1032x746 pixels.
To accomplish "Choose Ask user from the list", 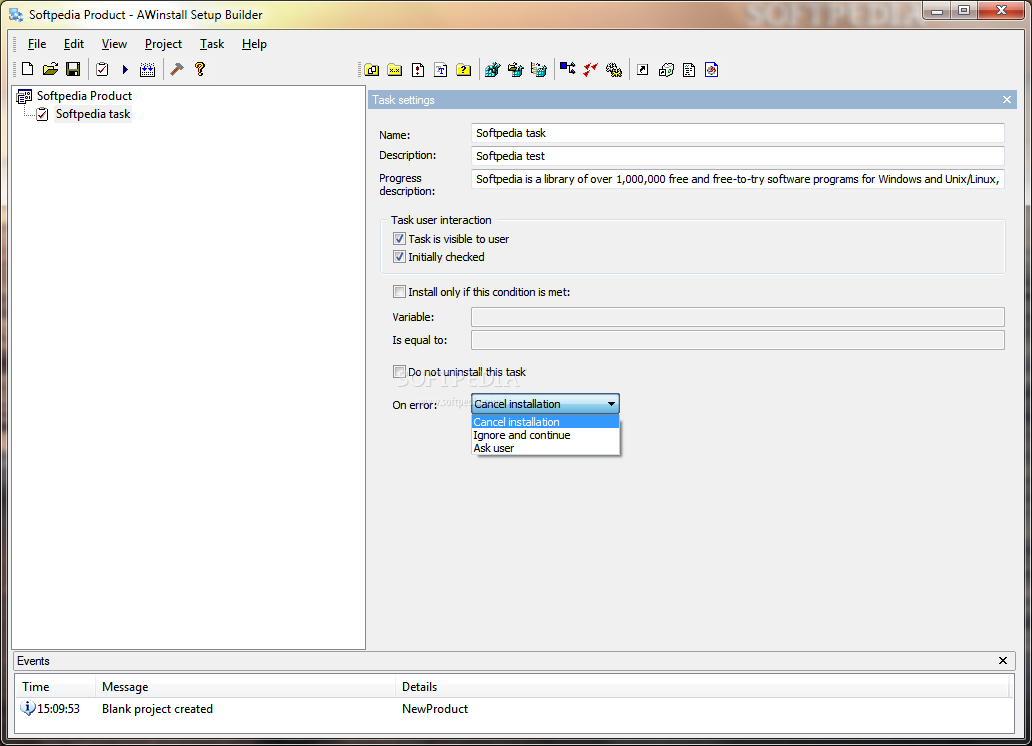I will click(x=546, y=448).
